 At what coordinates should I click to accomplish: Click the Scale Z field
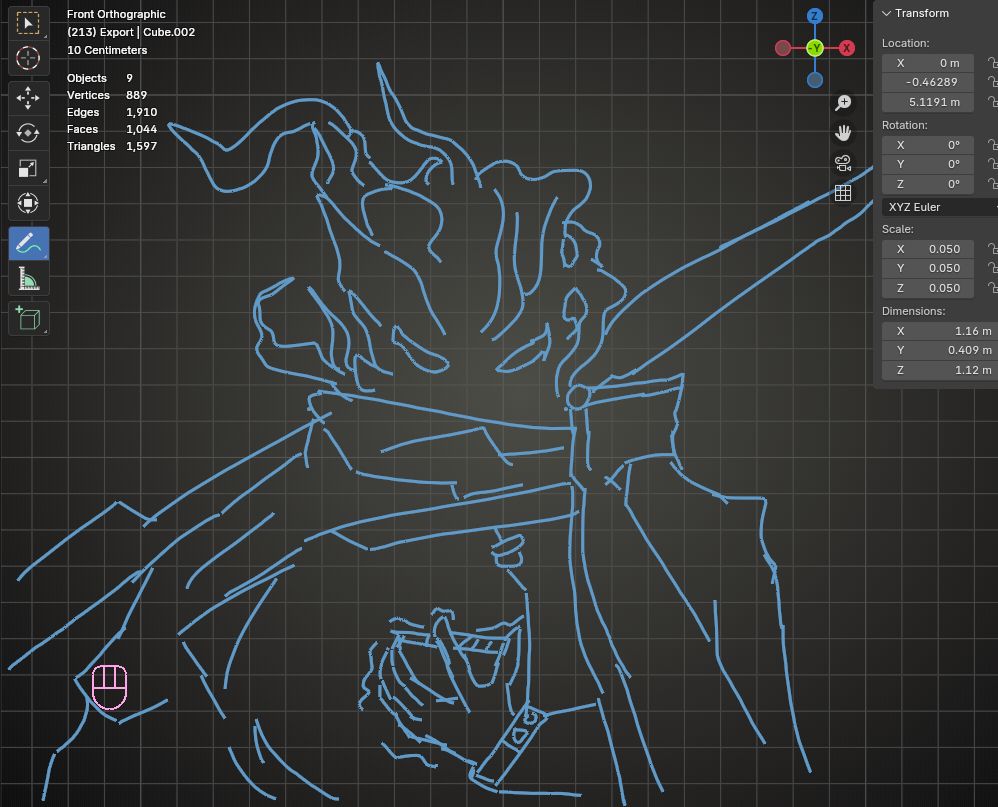(x=928, y=288)
